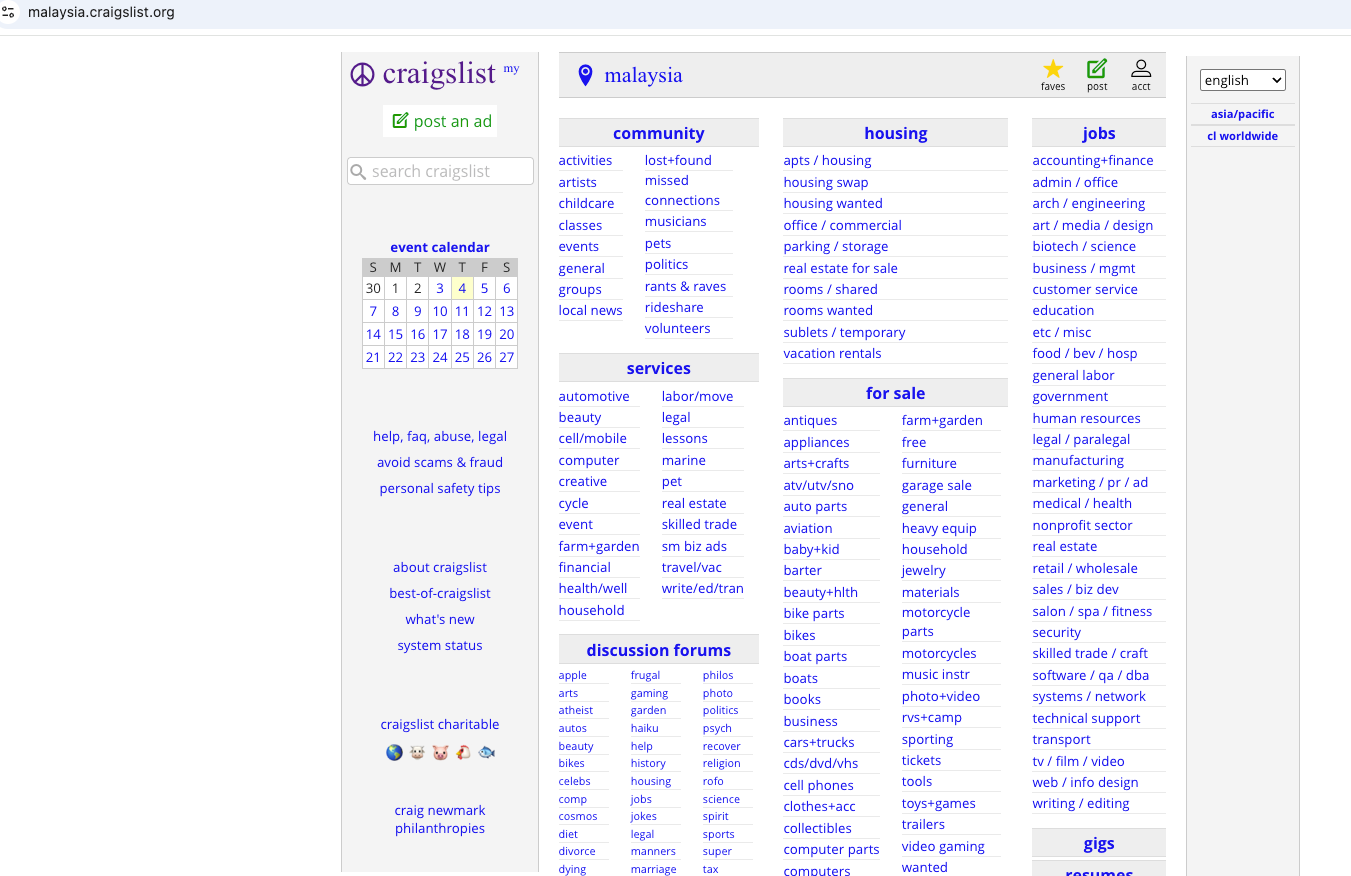Image resolution: width=1351 pixels, height=876 pixels.
Task: Open the gigs section header
Action: pyautogui.click(x=1098, y=843)
